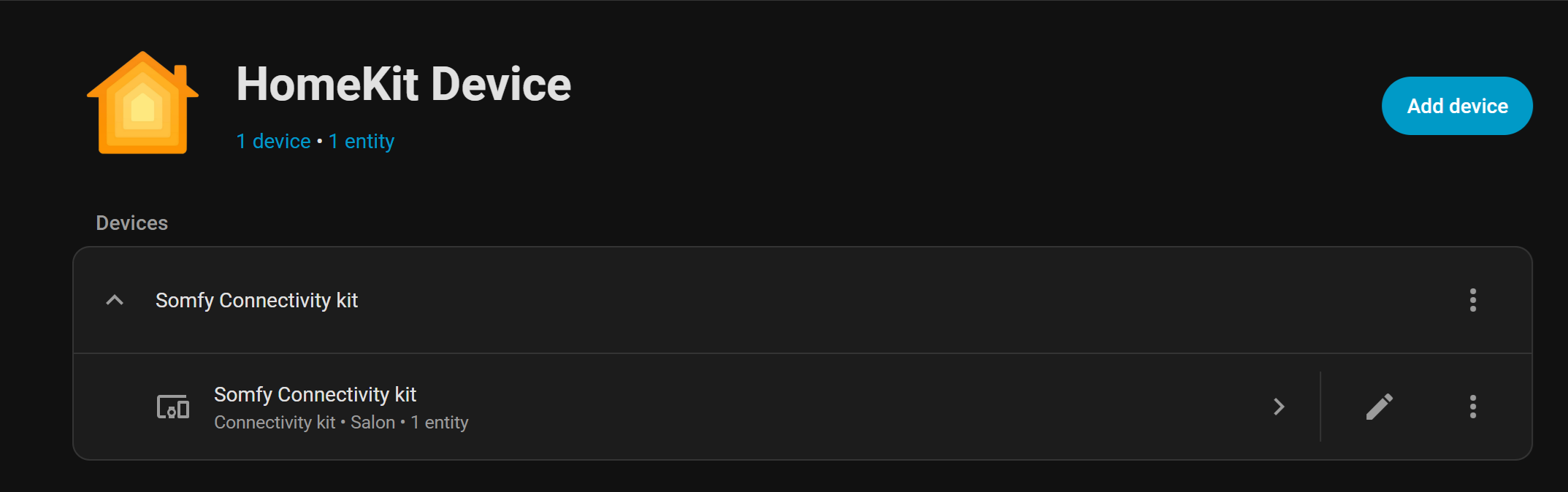Screen dimensions: 1568x492
Task: Open device details via right chevron arrow
Action: [1279, 407]
